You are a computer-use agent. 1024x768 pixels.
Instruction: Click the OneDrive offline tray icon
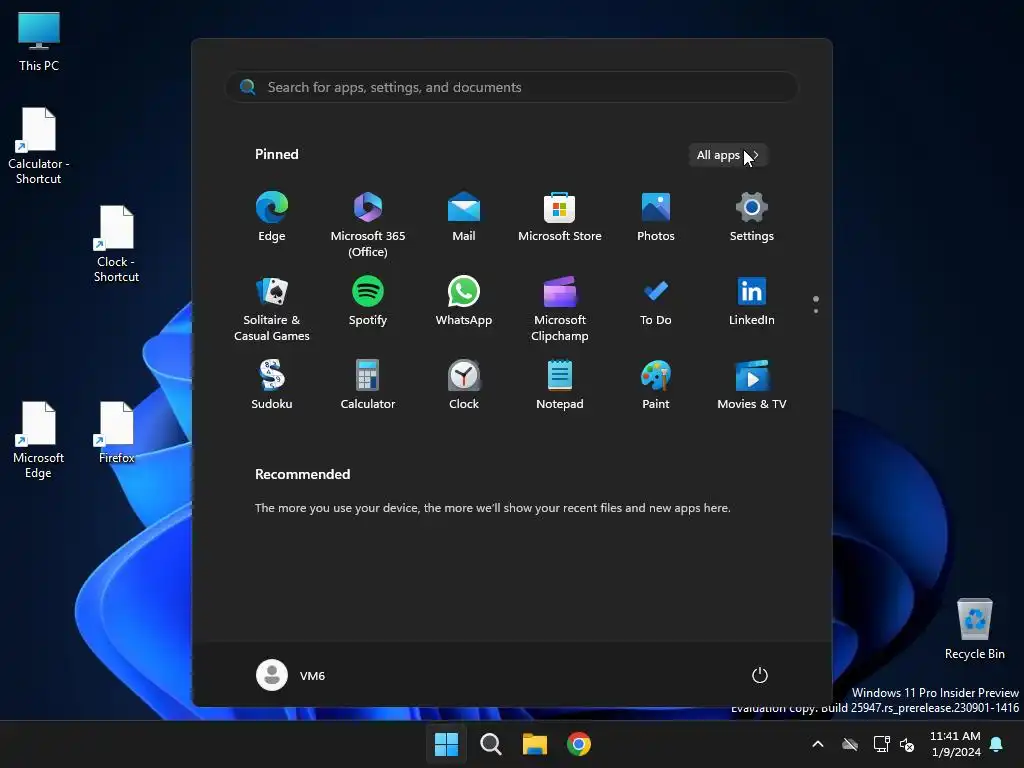[x=850, y=744]
